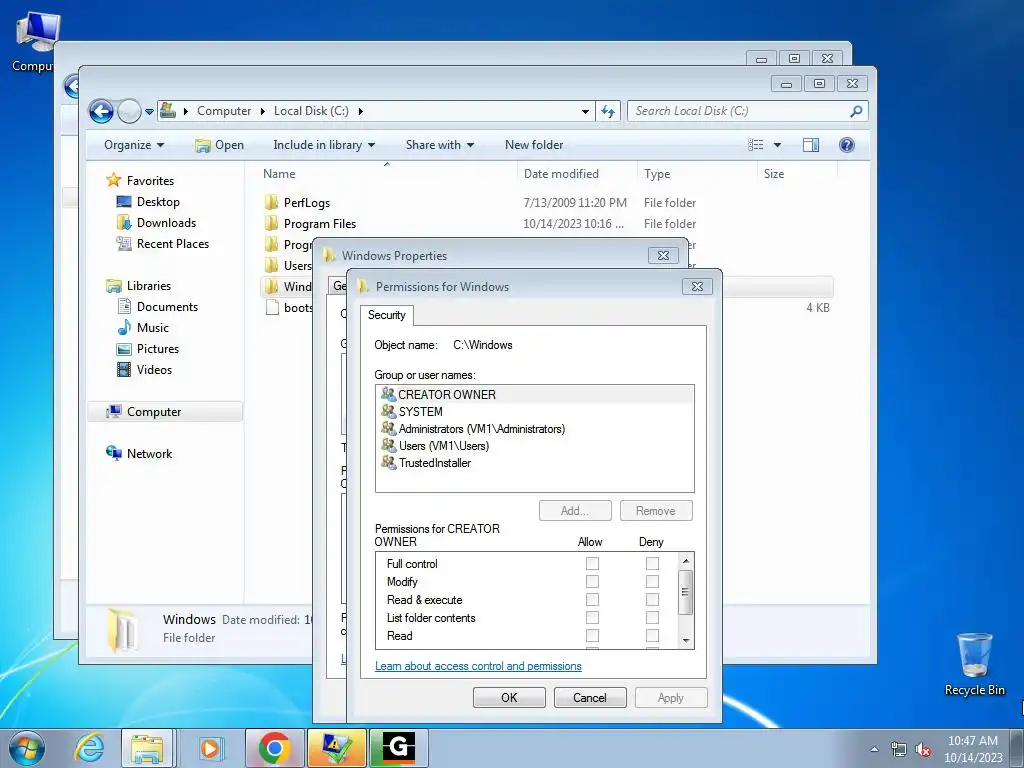This screenshot has height=768, width=1024.
Task: Click the Explorer help icon
Action: pyautogui.click(x=846, y=145)
